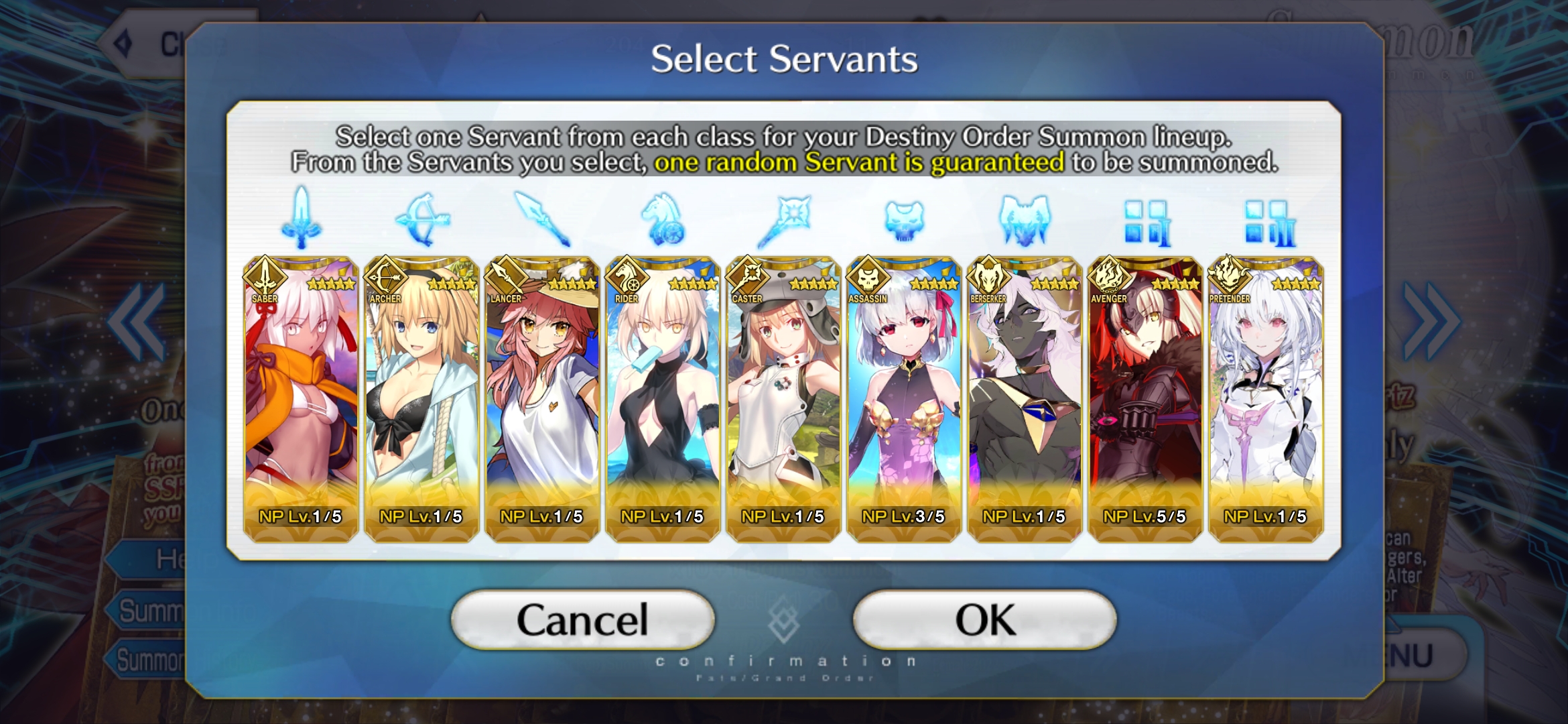Pick the Lancer servant card
Screen dimensions: 1568x724
click(542, 399)
